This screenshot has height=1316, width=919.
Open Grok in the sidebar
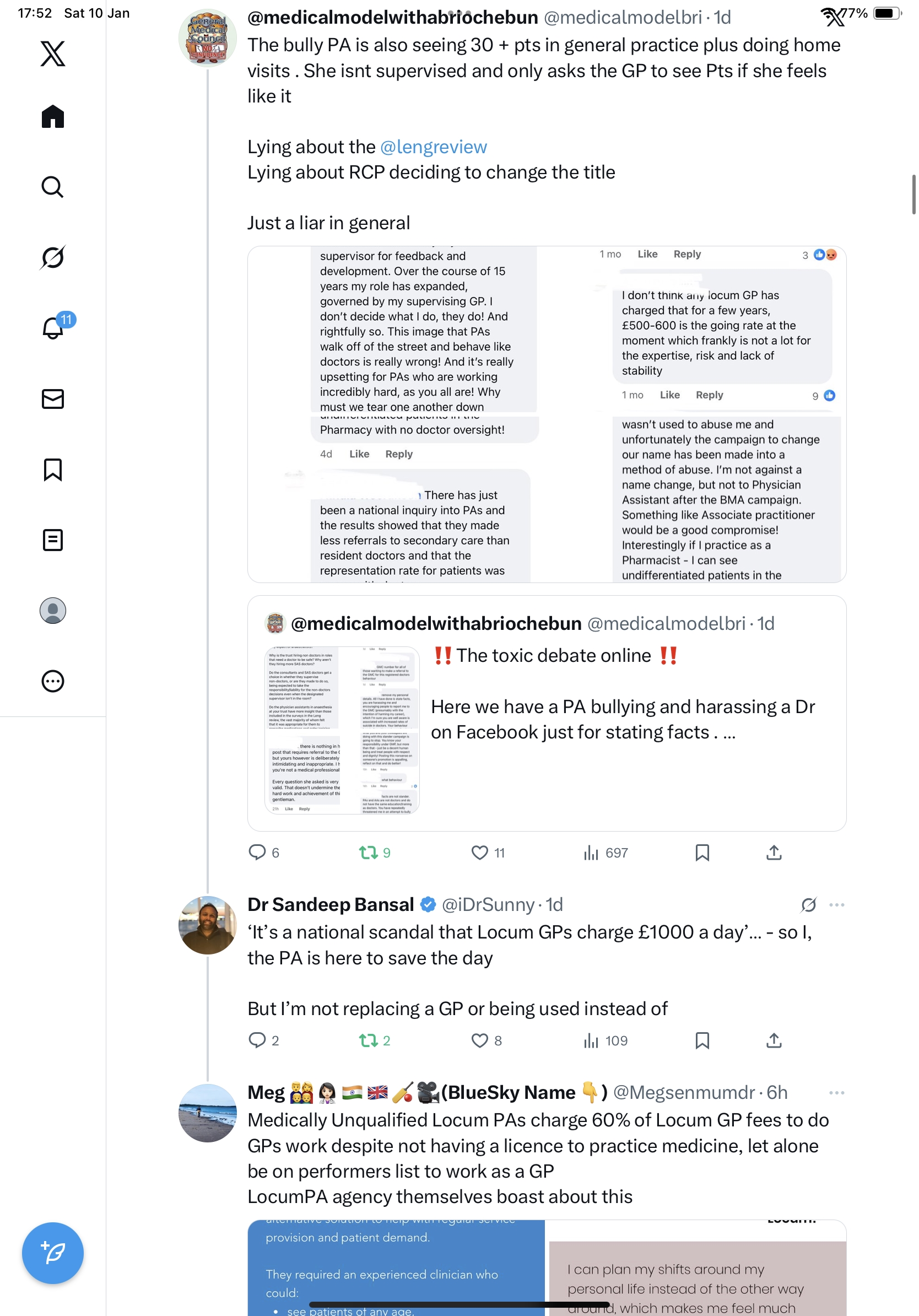(53, 257)
